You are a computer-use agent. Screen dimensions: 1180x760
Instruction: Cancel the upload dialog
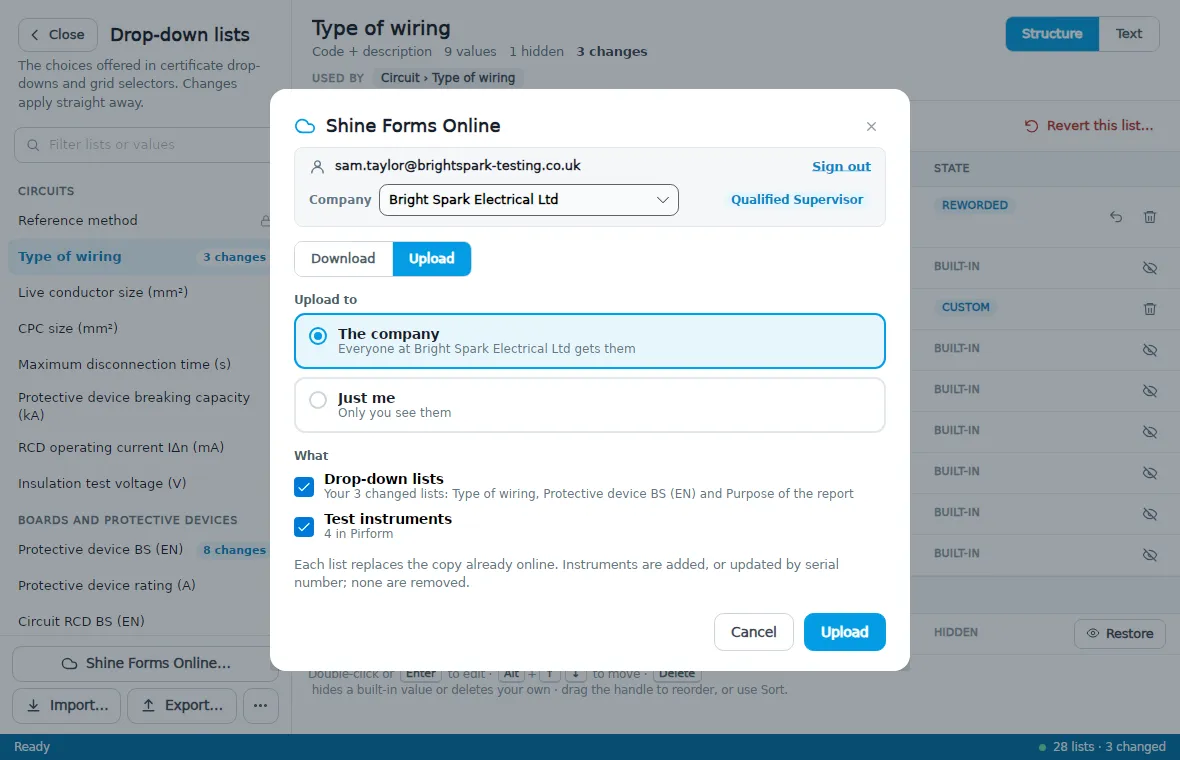pyautogui.click(x=753, y=632)
